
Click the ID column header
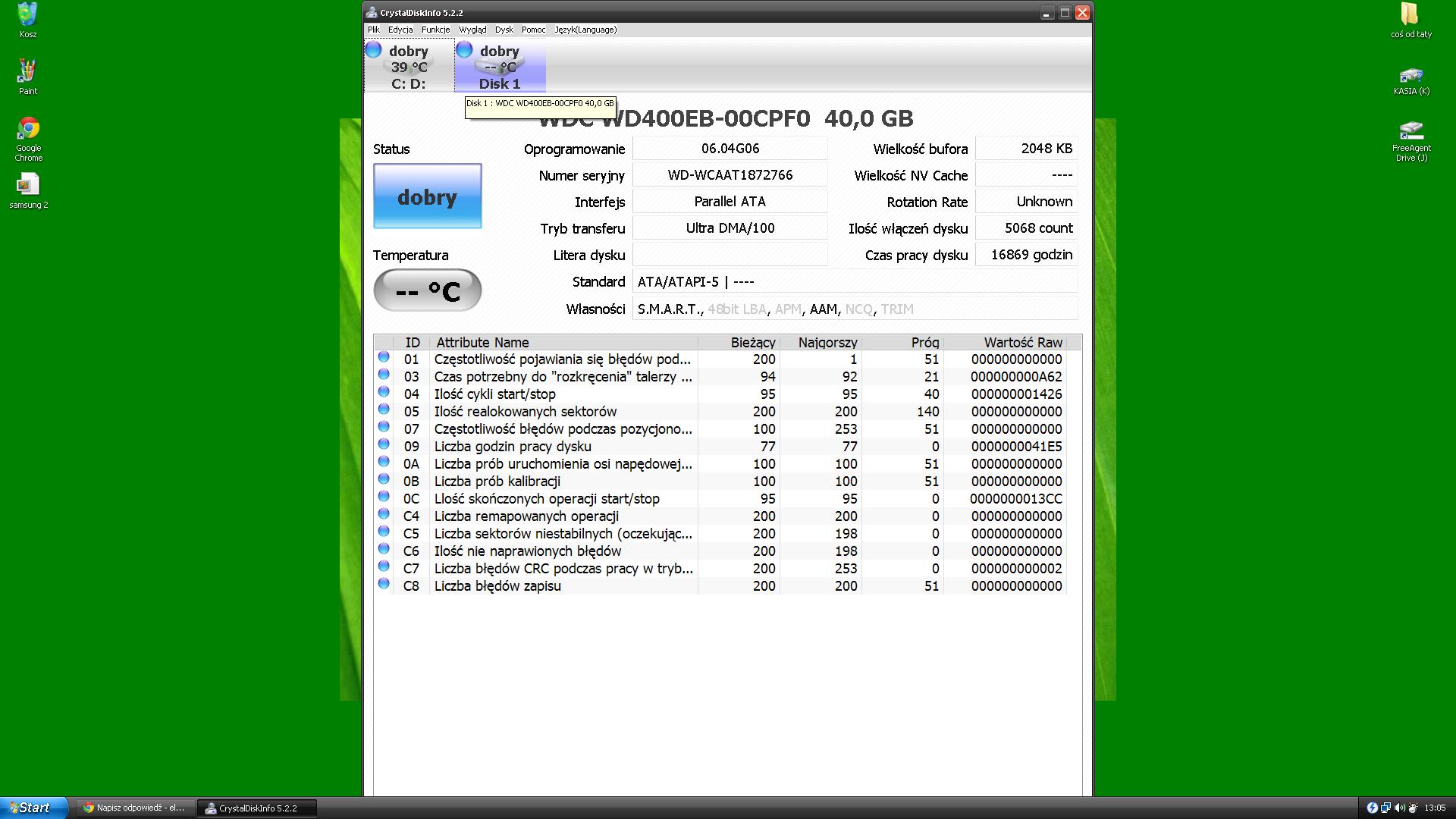pyautogui.click(x=412, y=342)
